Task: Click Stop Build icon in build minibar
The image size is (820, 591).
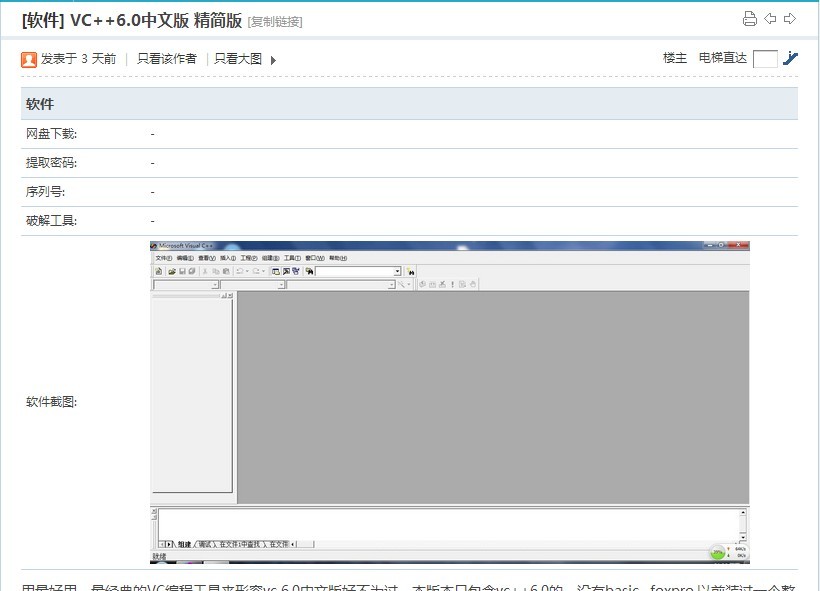Action: (x=442, y=285)
